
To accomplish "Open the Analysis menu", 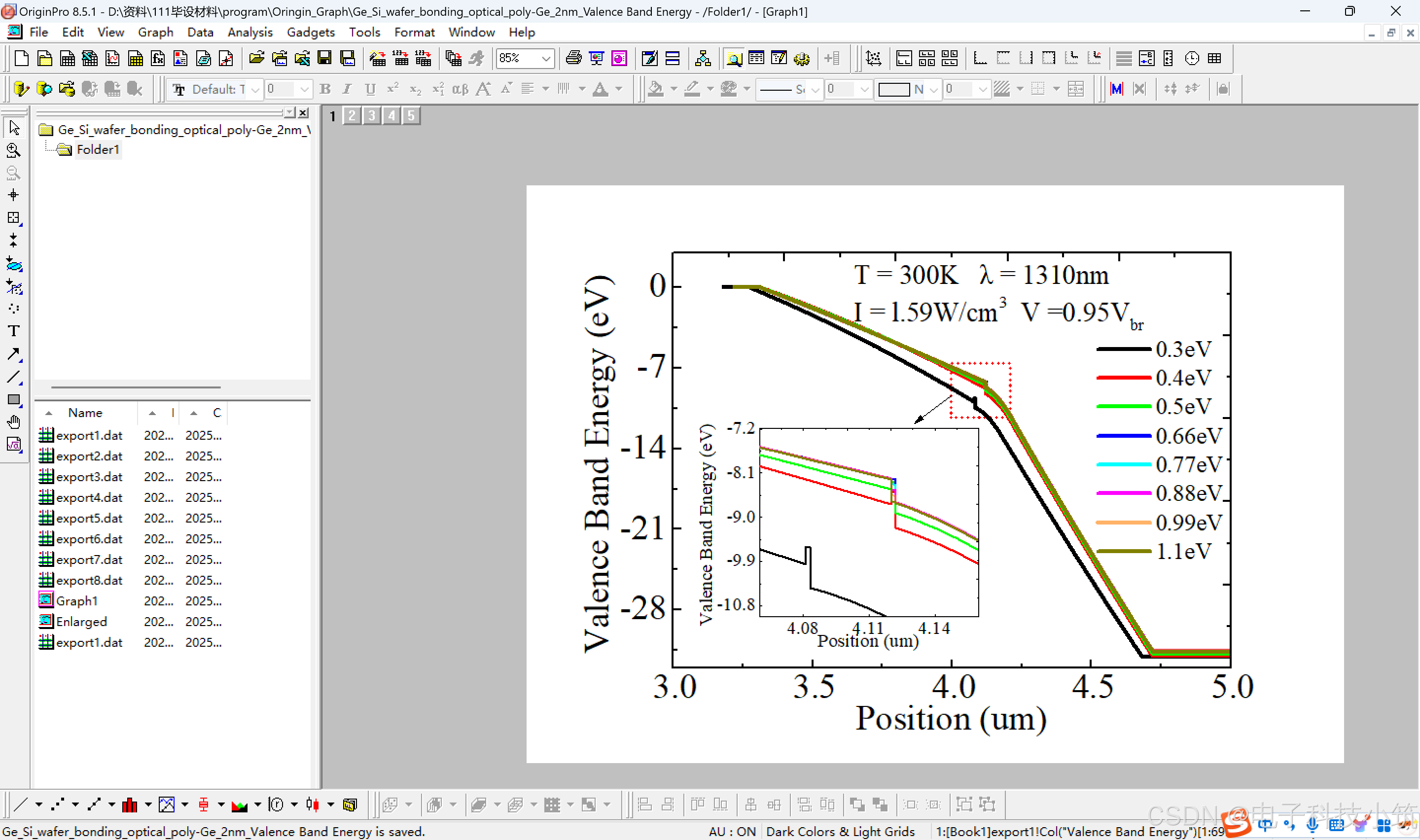I will pos(249,32).
